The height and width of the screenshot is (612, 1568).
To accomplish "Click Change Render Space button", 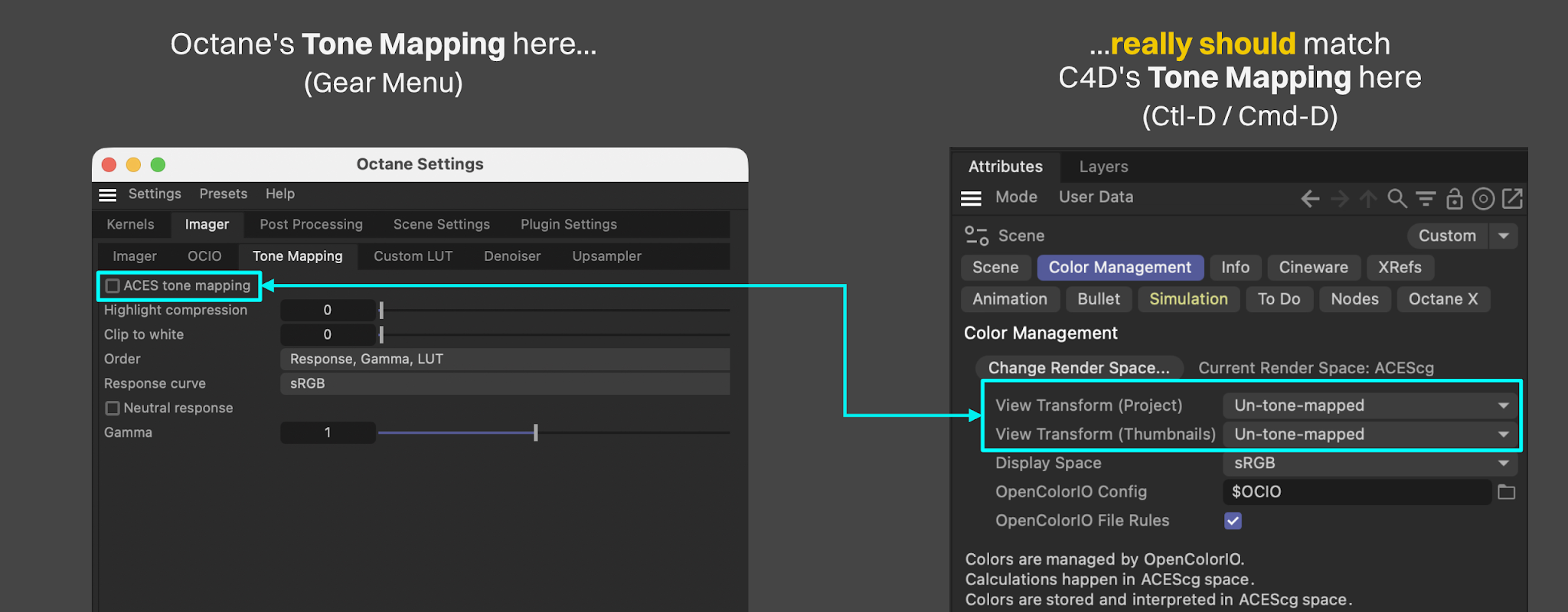I will coord(1079,368).
